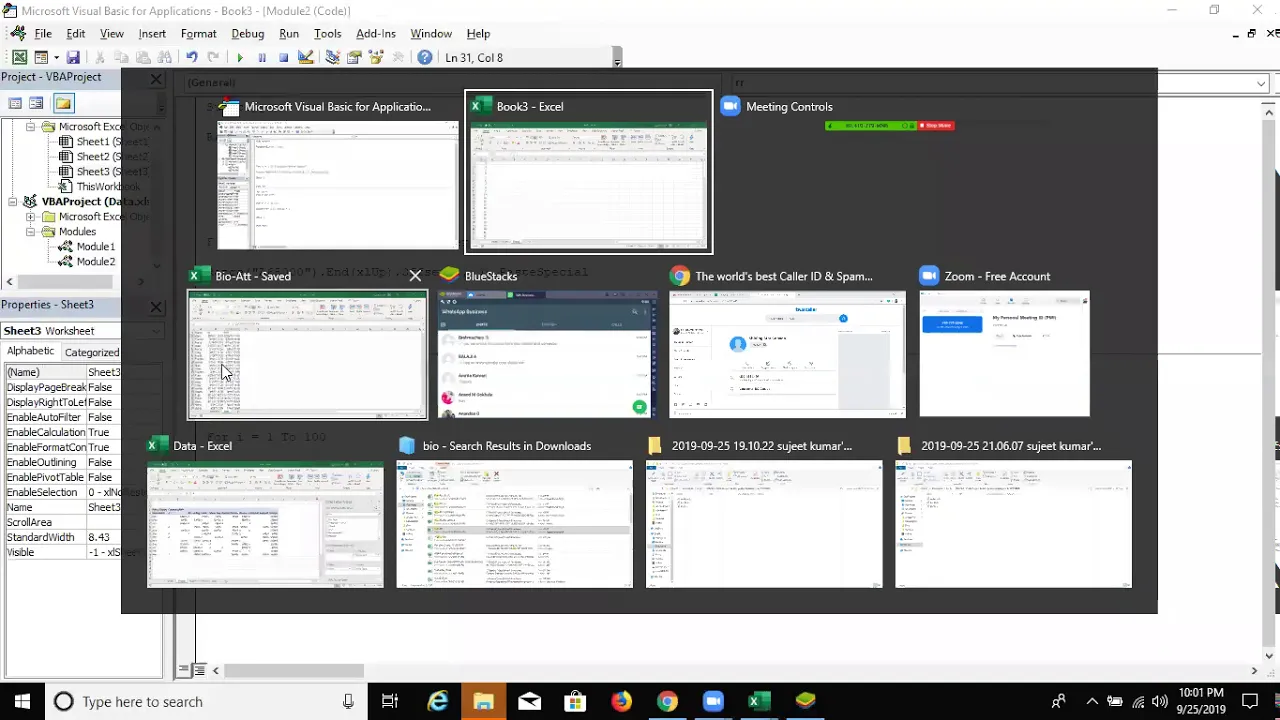The image size is (1280, 720).
Task: Open the Debug menu
Action: point(247,34)
